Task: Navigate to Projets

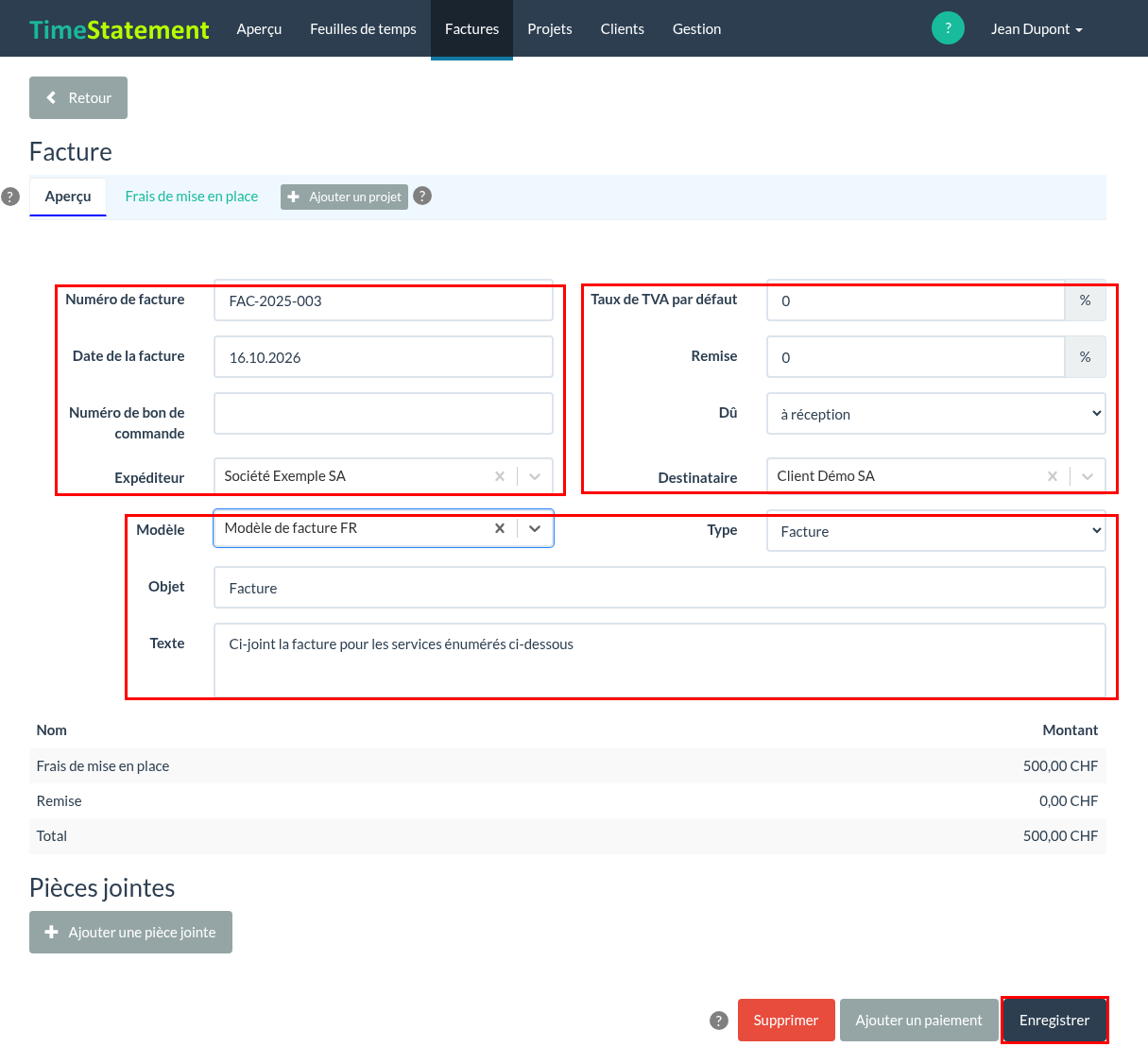Action: point(550,29)
